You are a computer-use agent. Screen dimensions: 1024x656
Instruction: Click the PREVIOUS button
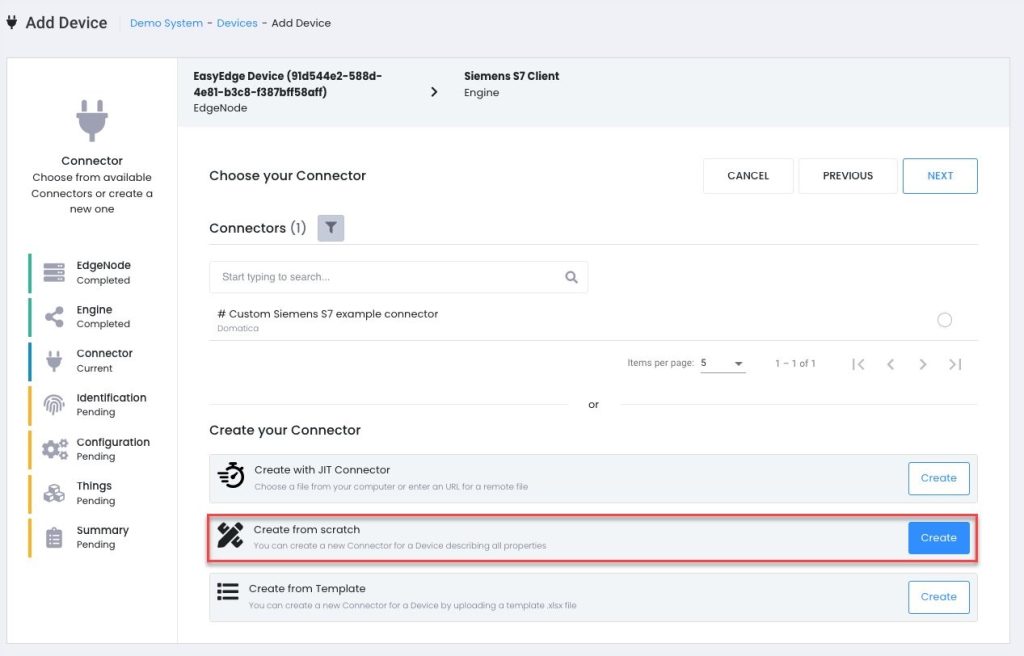[x=848, y=176]
